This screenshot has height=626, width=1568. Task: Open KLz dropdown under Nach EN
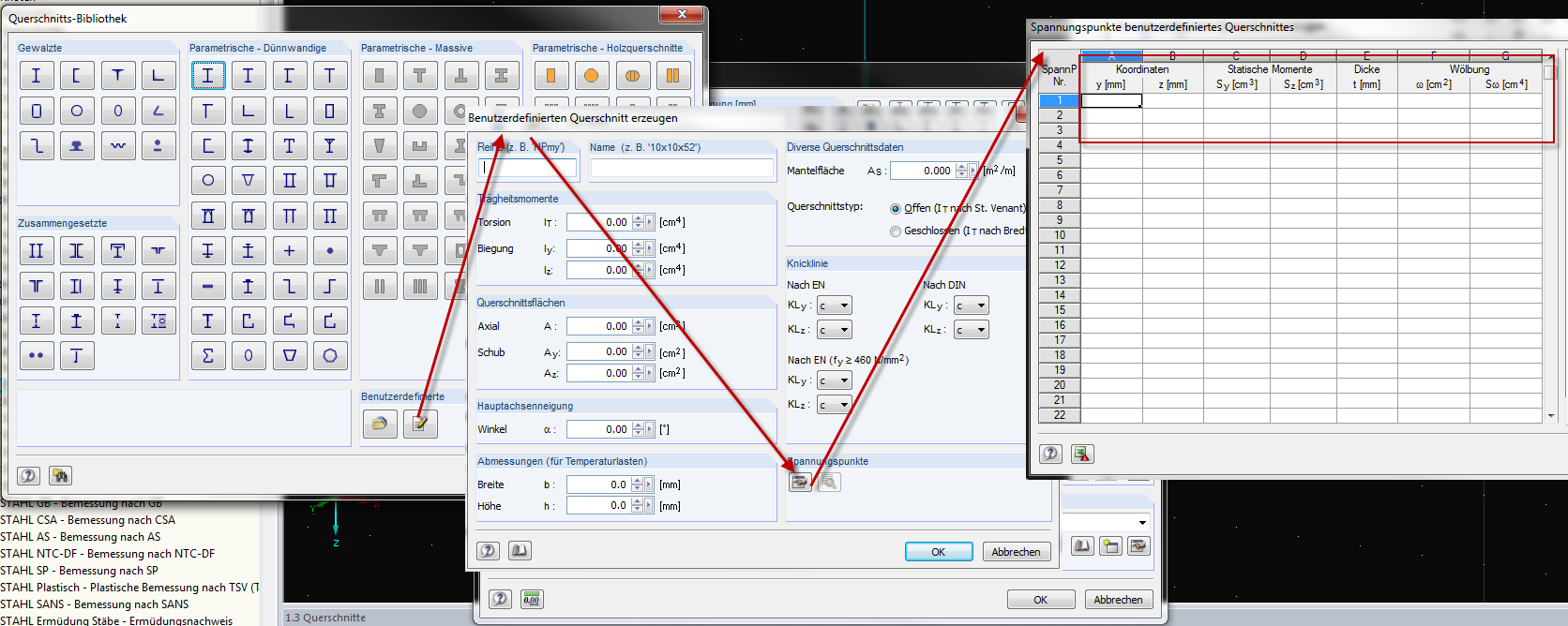point(834,330)
